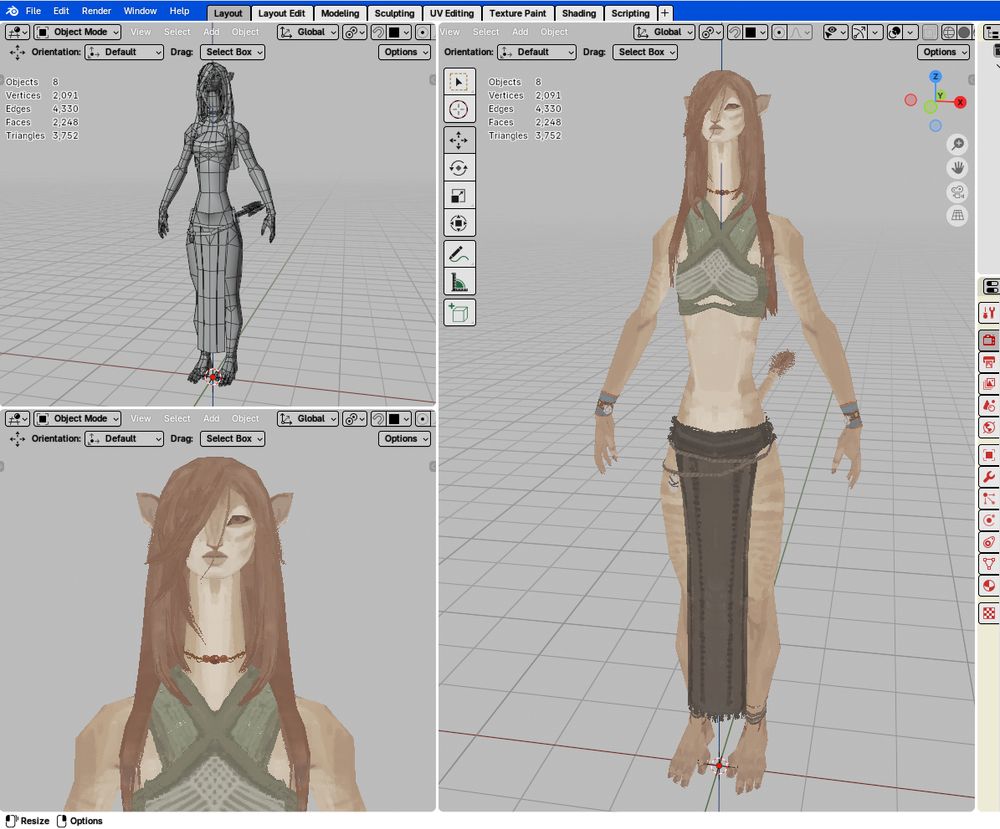Open Select menu in the right viewport

point(485,32)
